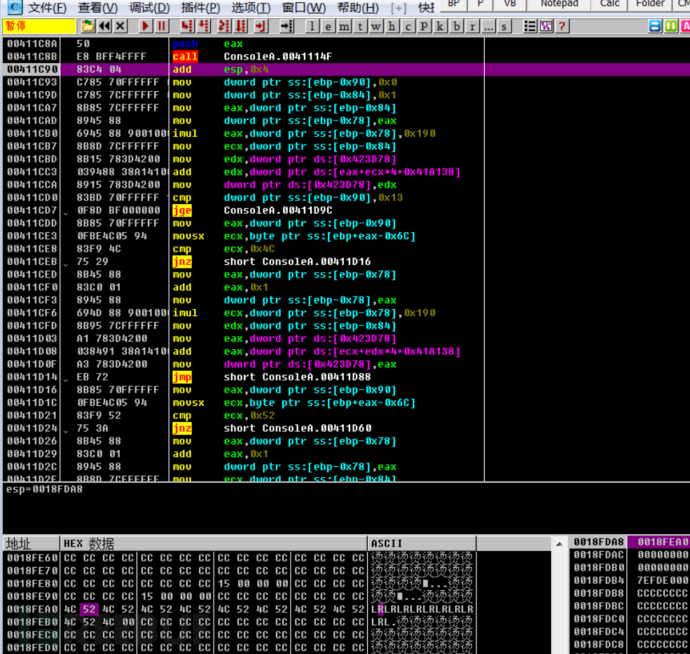Restart the debugged program with rewind icon
Screen dimensions: 690x654
[104, 25]
